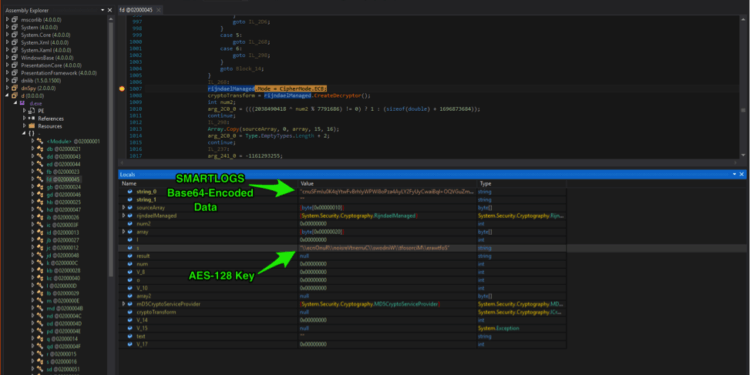This screenshot has width=750, height=375.
Task: Collapse the d.exe module node
Action: (15, 103)
